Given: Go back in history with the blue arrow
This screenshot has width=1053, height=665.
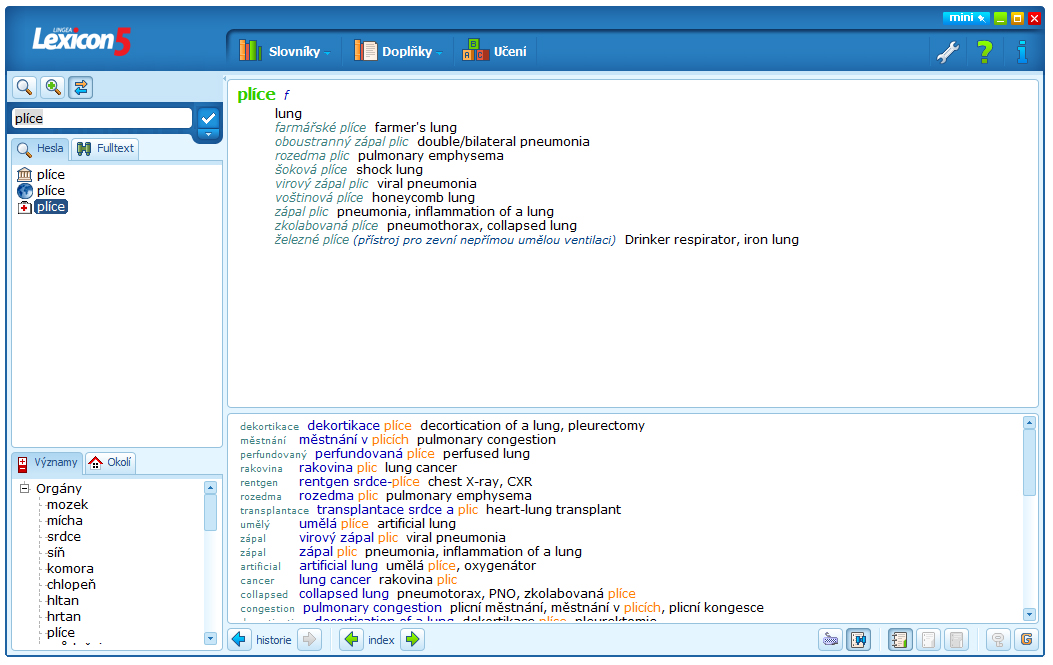Looking at the screenshot, I should tap(239, 640).
